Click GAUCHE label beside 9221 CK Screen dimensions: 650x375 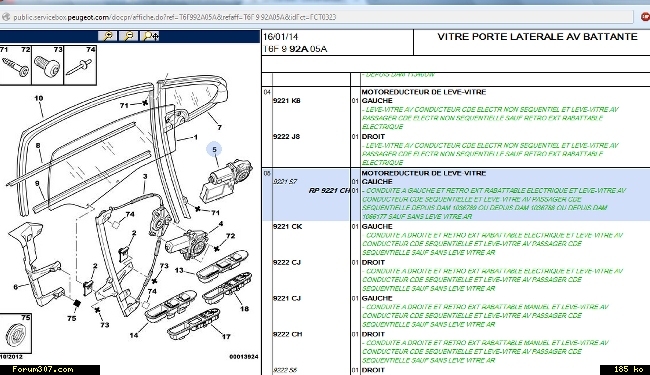tap(377, 227)
